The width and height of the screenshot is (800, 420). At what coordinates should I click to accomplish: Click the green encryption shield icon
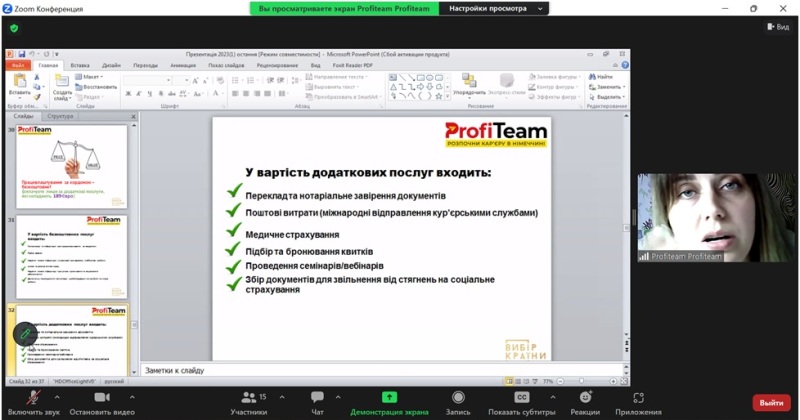(x=14, y=28)
